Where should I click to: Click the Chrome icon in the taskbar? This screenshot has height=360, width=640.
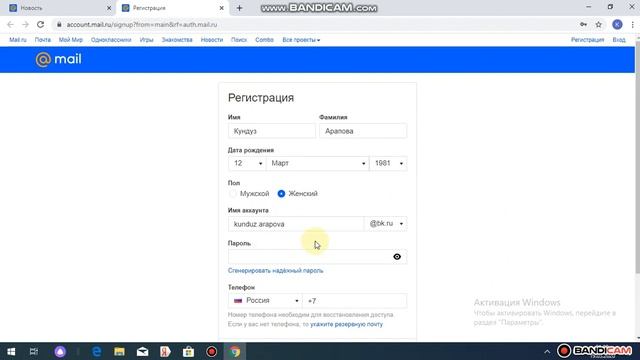235,351
